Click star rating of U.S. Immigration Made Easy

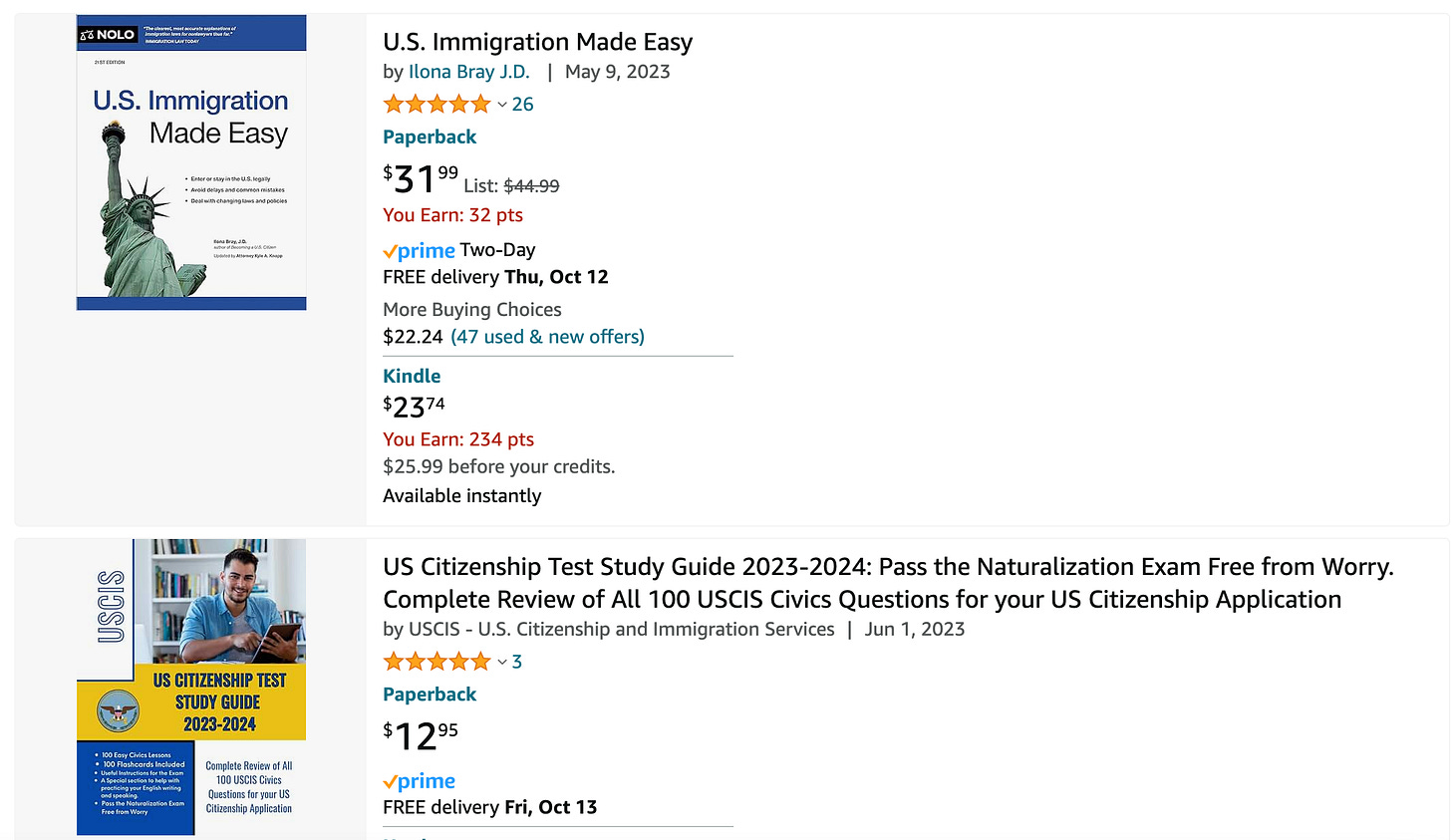click(x=436, y=104)
